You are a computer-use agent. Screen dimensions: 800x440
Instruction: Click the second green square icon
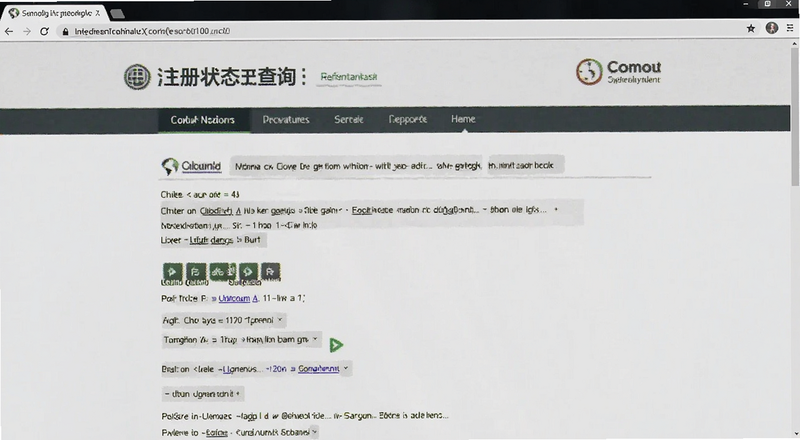(x=196, y=272)
